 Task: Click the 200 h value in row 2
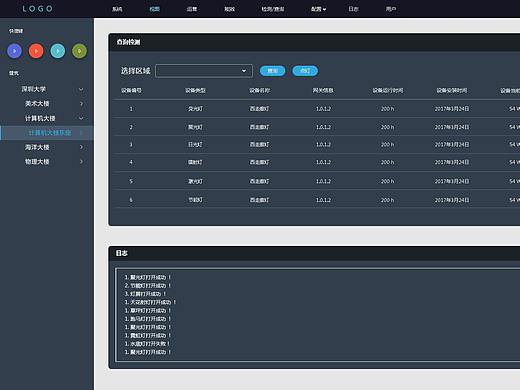click(387, 127)
